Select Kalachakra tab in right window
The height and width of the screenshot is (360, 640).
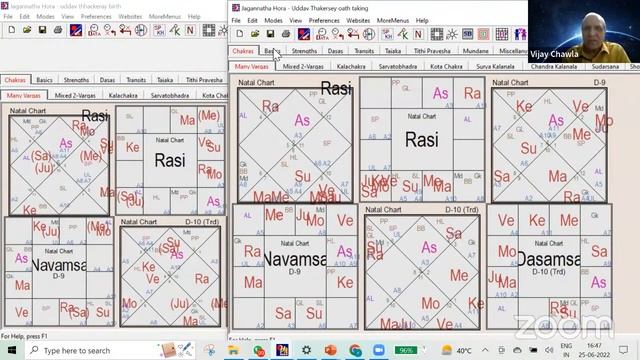351,66
